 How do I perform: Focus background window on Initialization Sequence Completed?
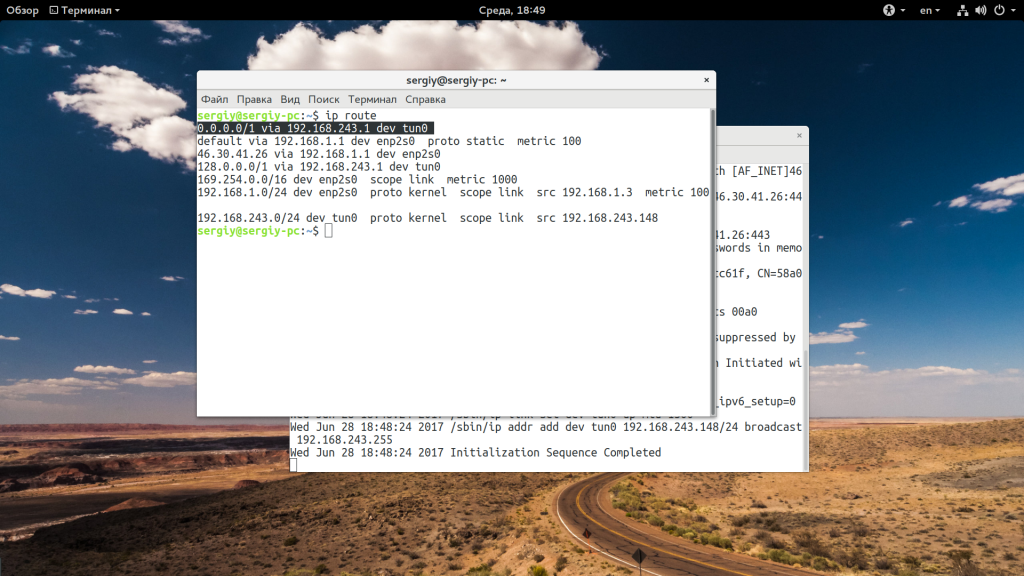pyautogui.click(x=475, y=453)
